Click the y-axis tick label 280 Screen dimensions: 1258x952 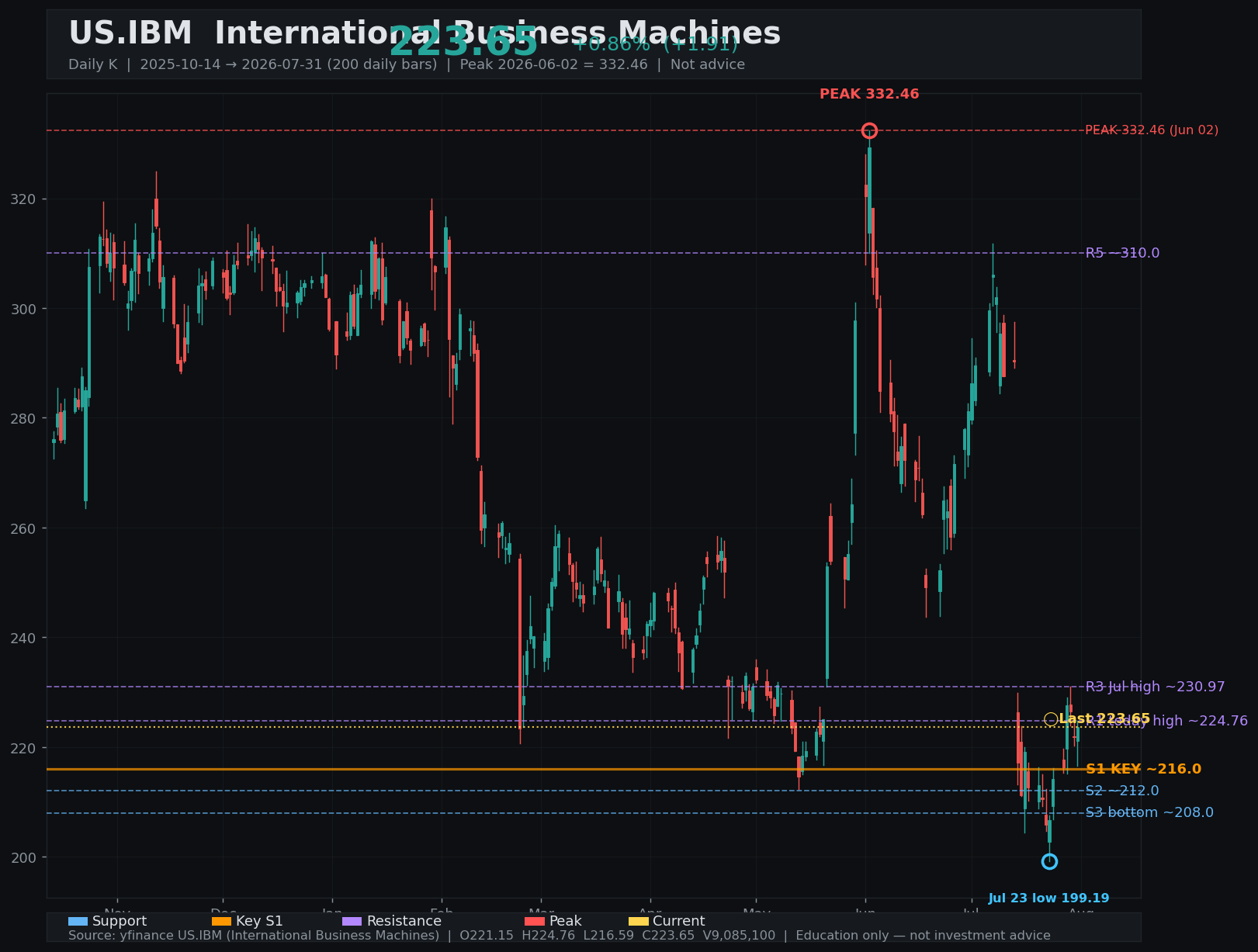(x=24, y=419)
